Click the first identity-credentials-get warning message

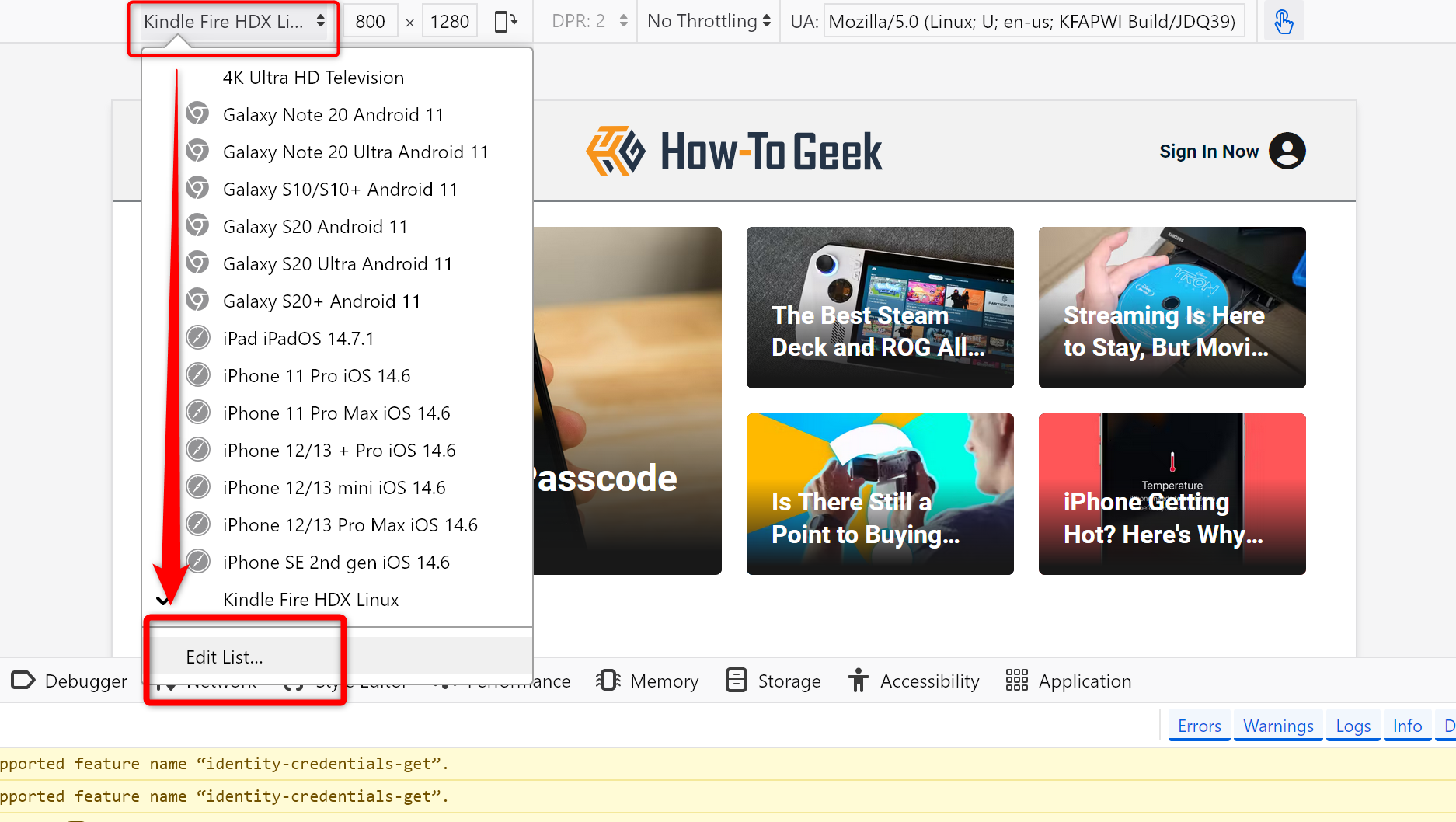[728, 764]
